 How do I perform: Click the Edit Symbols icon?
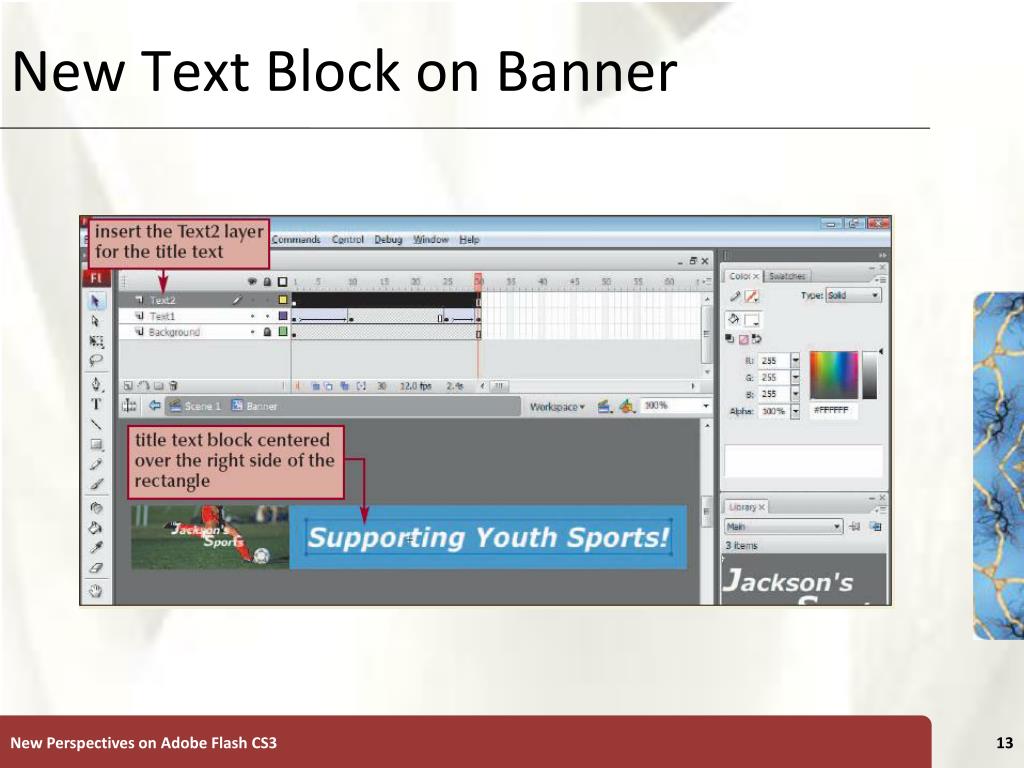(627, 407)
